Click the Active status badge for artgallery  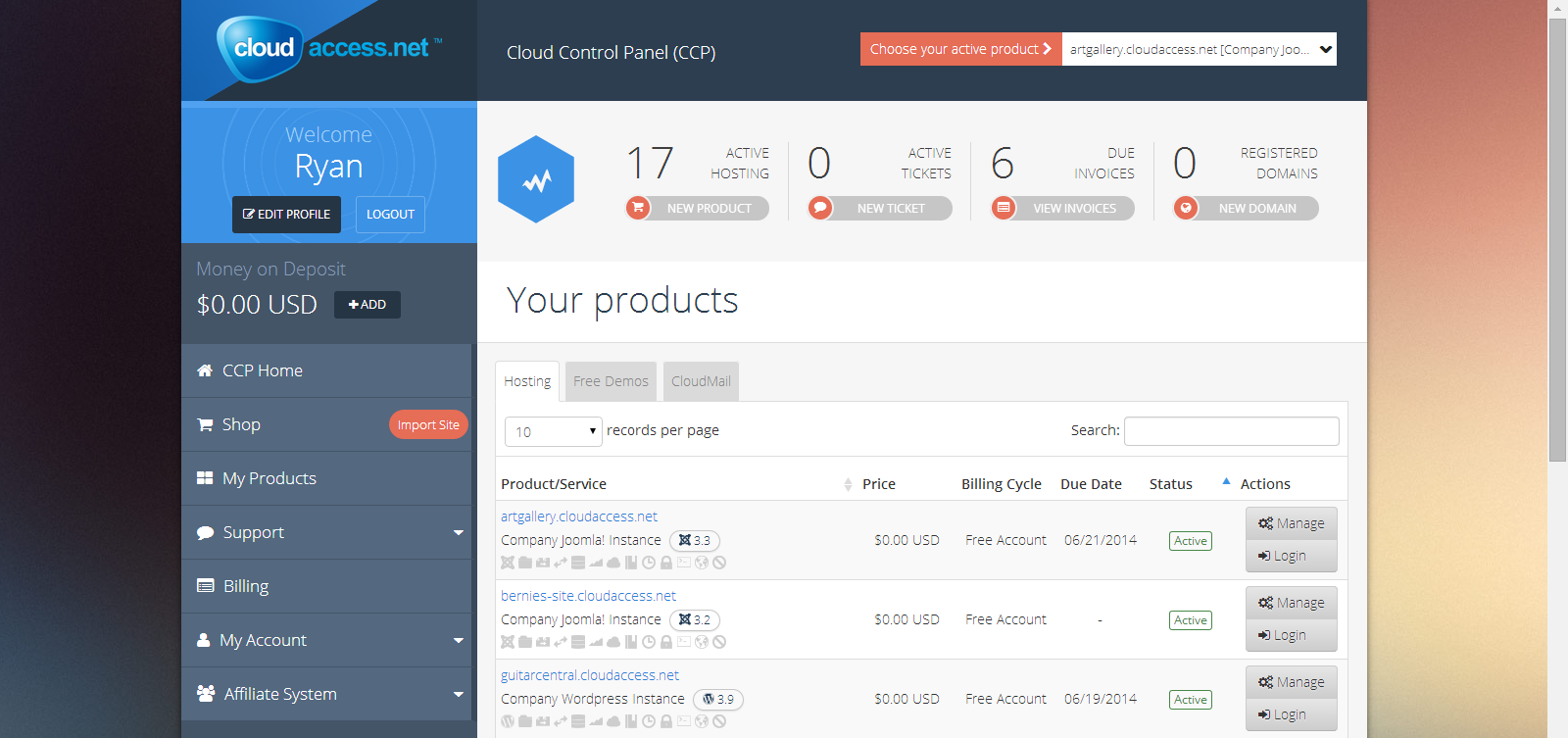pos(1191,541)
